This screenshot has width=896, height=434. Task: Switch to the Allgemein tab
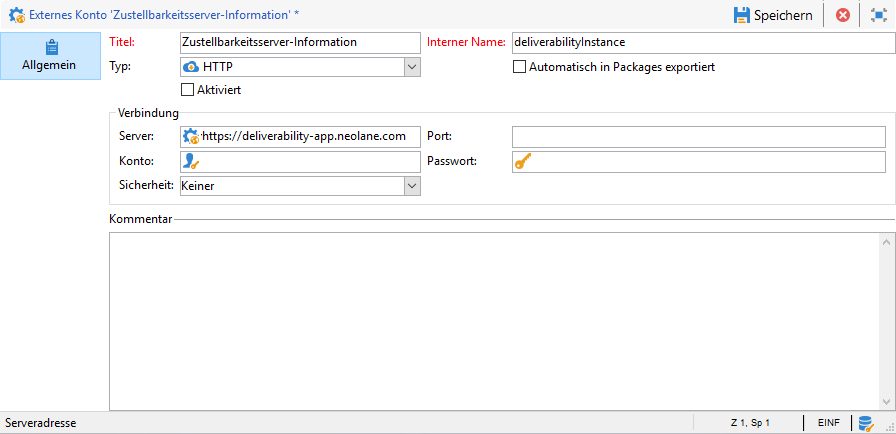click(x=49, y=56)
